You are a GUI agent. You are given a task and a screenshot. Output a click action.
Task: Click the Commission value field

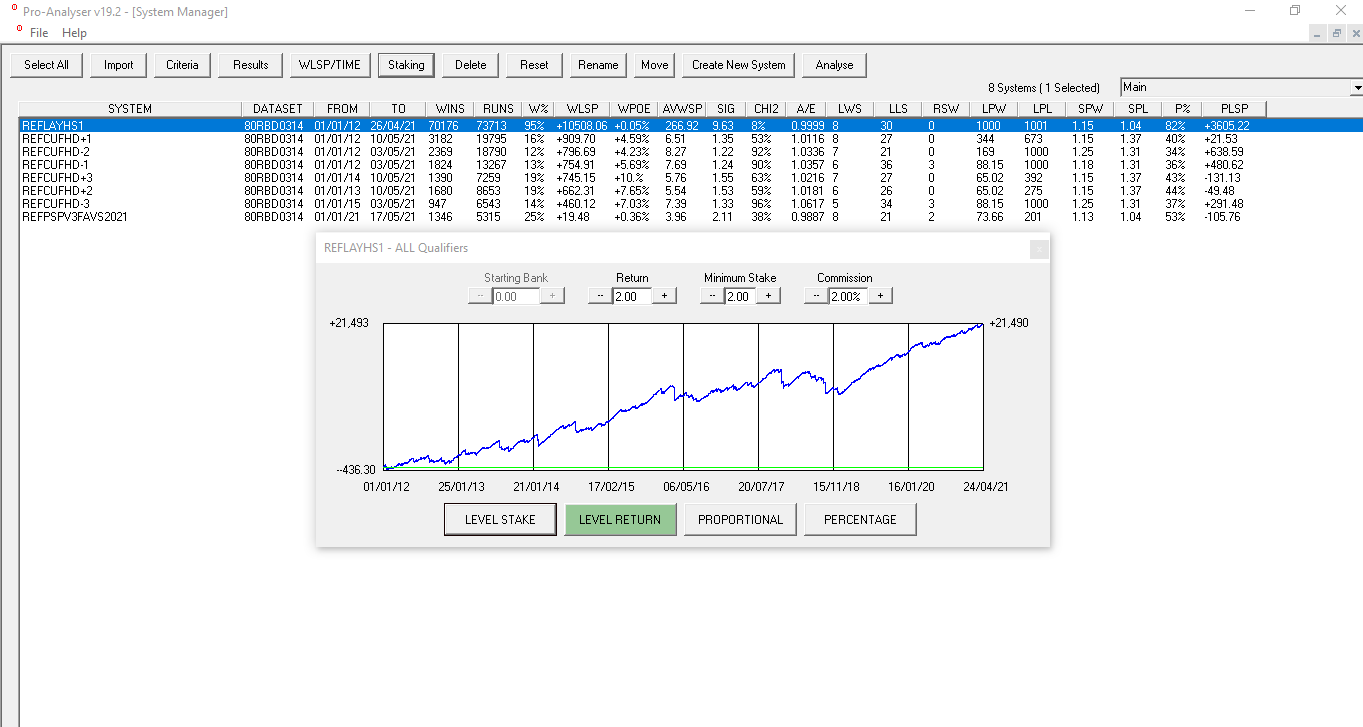[x=848, y=296]
